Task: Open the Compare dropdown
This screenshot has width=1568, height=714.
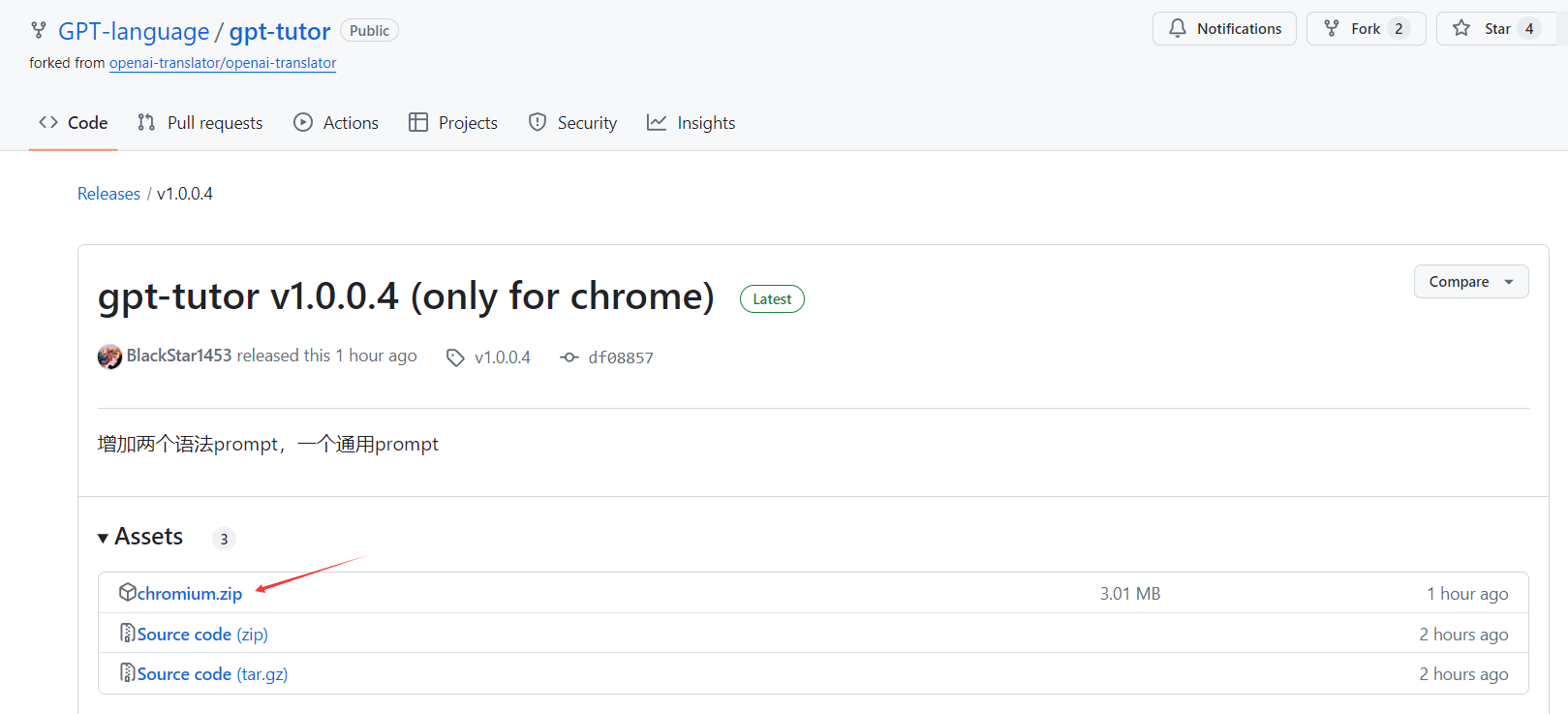Action: 1471,282
